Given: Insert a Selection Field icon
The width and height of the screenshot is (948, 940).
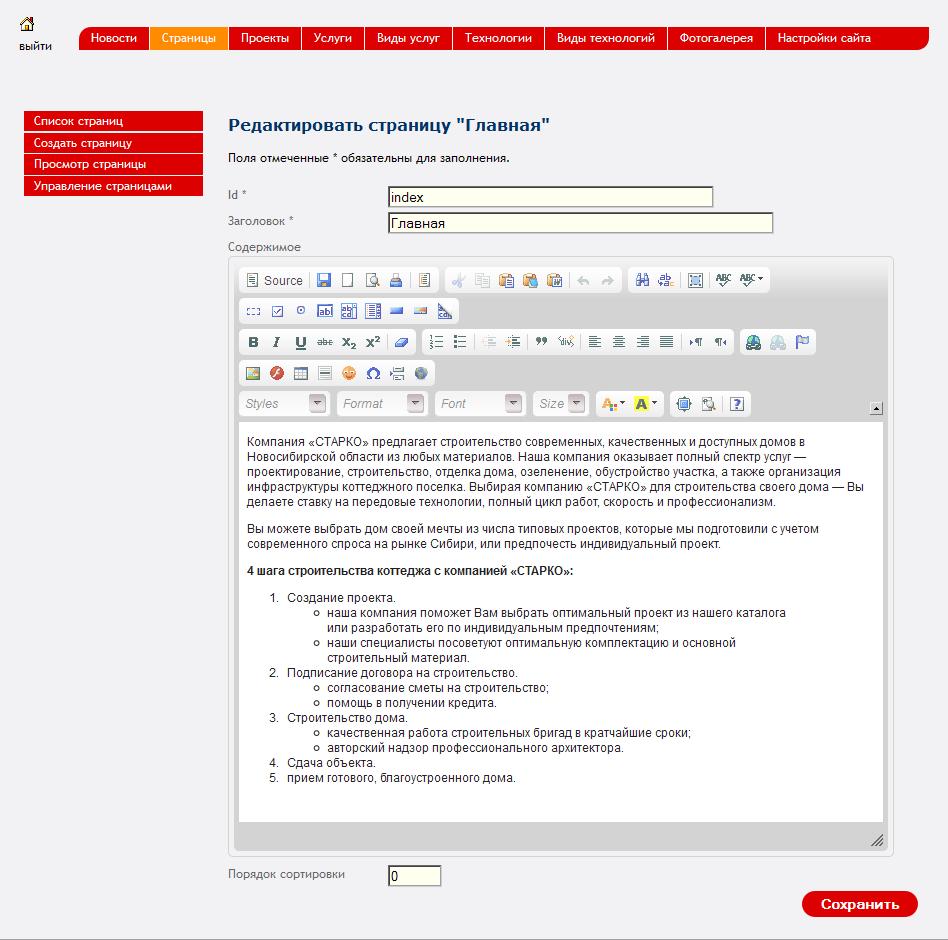Looking at the screenshot, I should pyautogui.click(x=373, y=311).
